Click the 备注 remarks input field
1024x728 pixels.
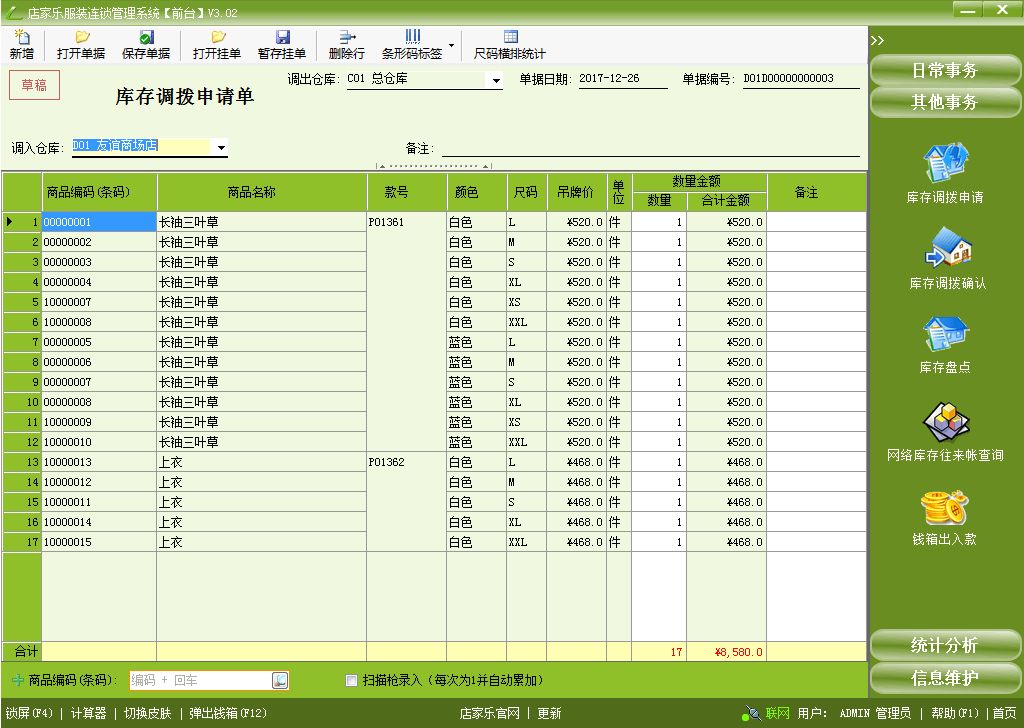pos(650,148)
